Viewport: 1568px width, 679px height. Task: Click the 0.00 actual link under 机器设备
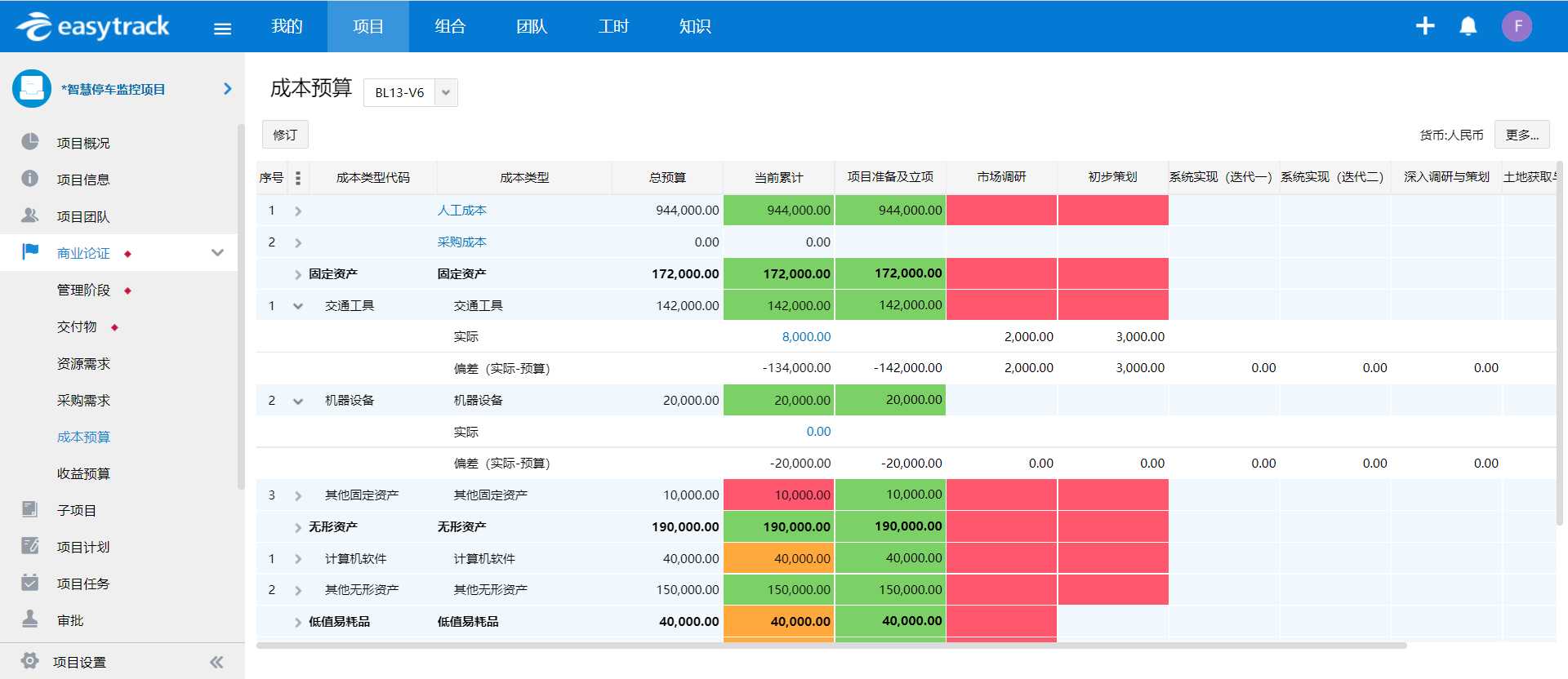(x=818, y=432)
